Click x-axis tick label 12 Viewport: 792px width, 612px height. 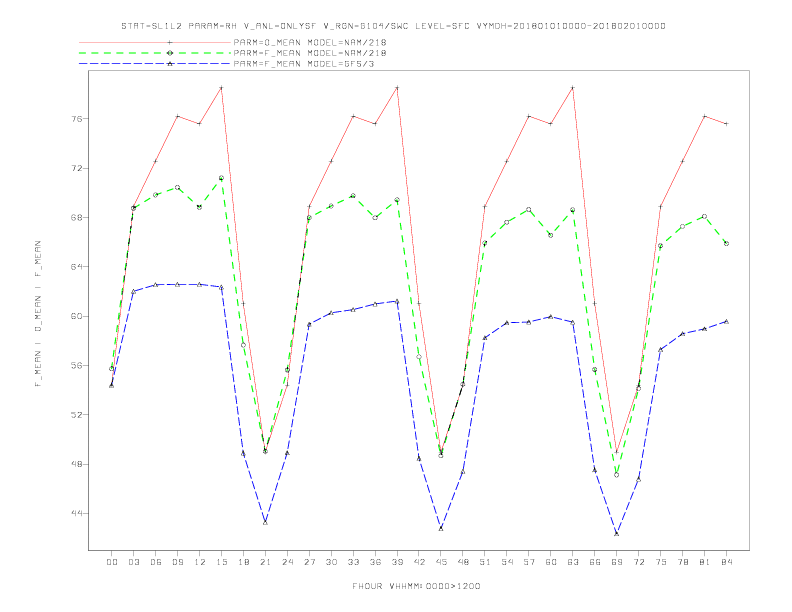click(200, 562)
